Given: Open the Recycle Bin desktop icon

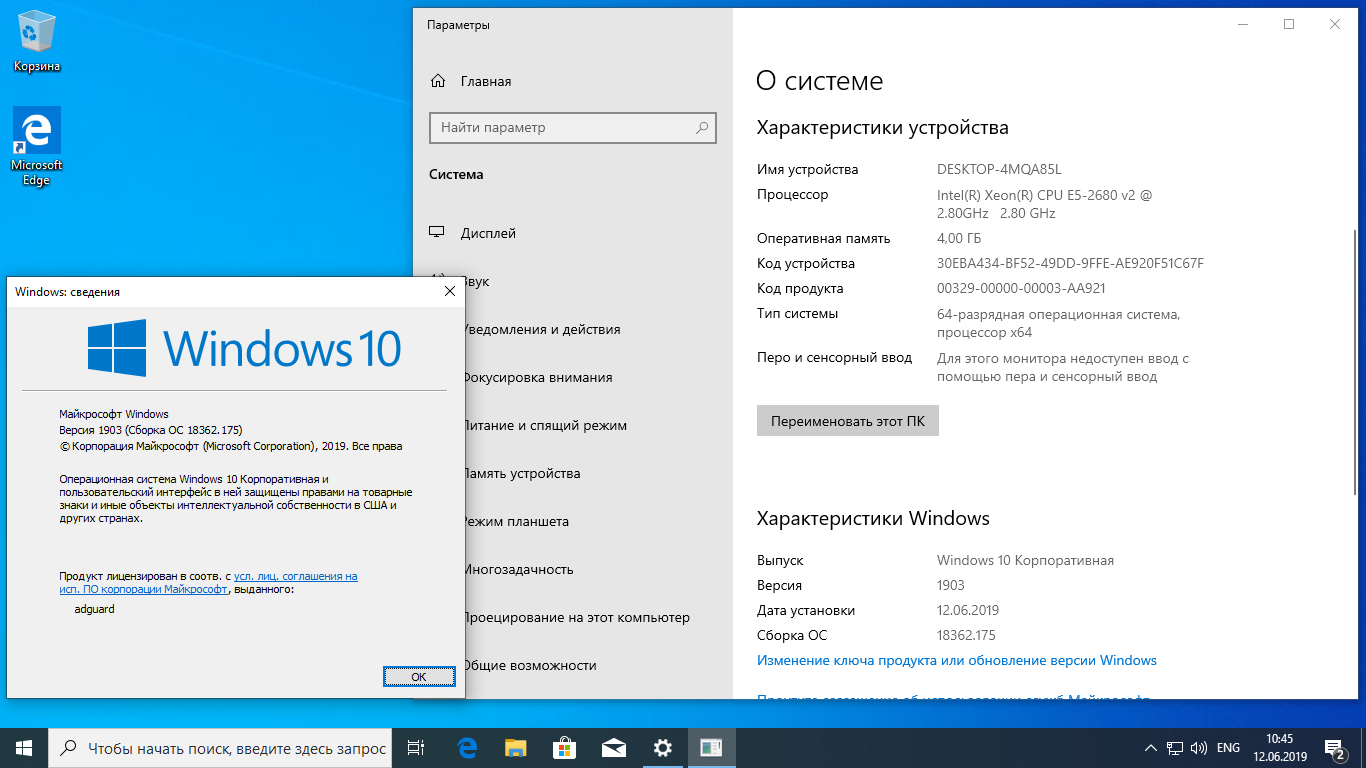Looking at the screenshot, I should coord(37,43).
